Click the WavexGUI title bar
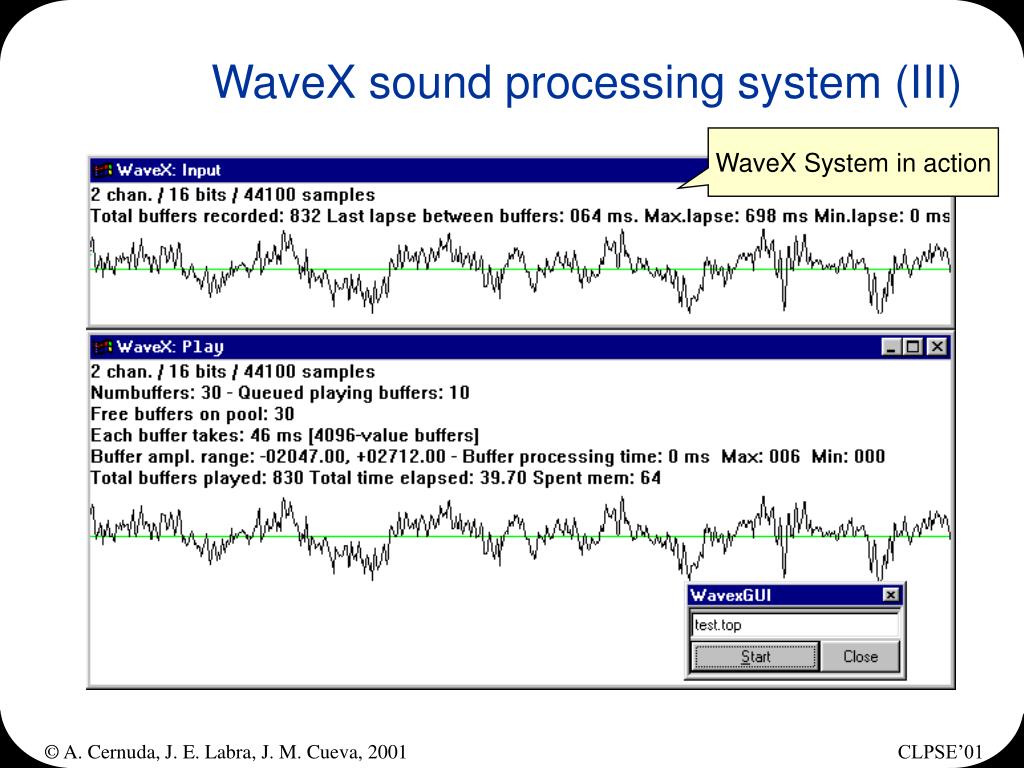This screenshot has width=1024, height=768. click(x=795, y=595)
